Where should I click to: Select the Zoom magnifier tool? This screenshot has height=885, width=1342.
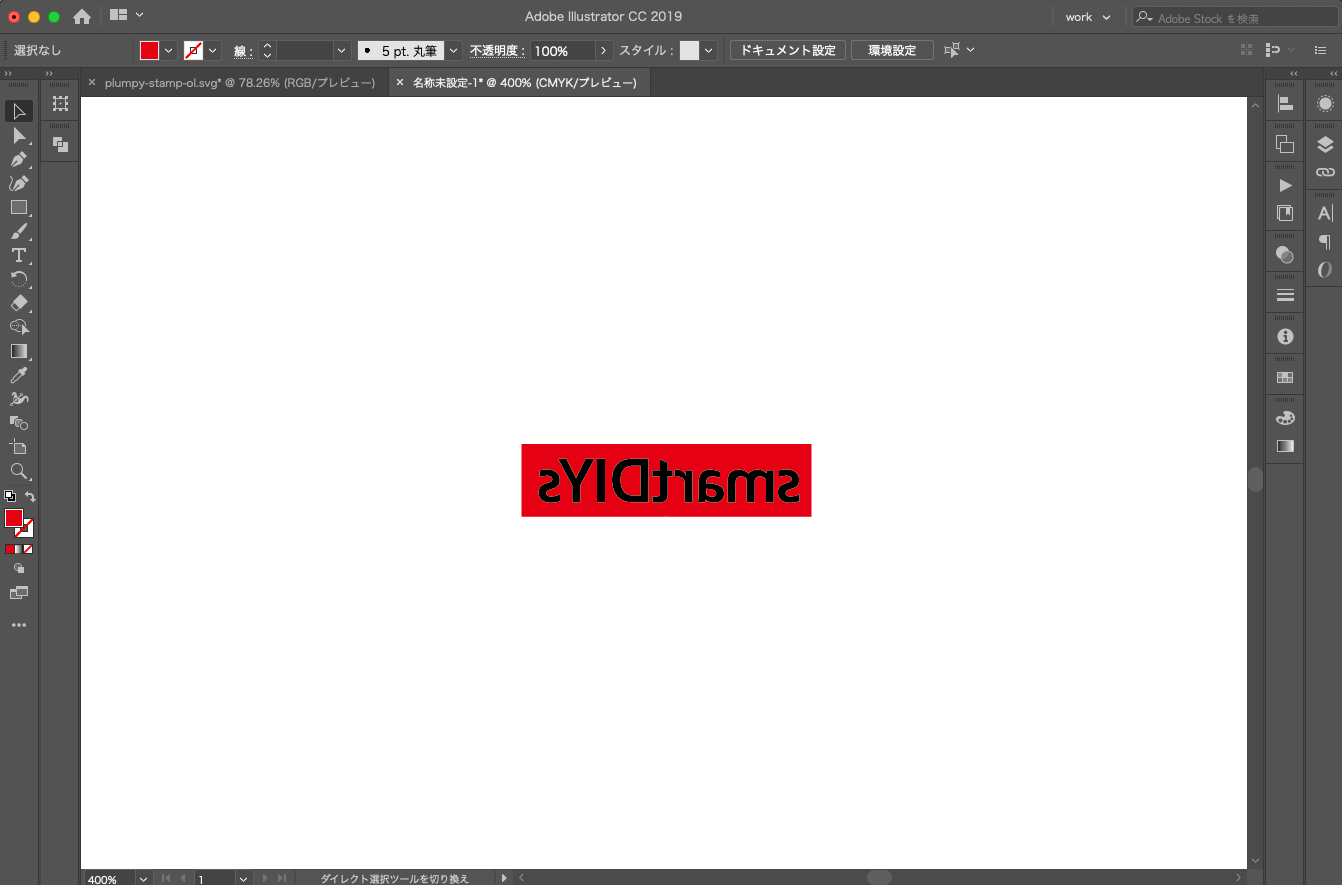tap(19, 471)
